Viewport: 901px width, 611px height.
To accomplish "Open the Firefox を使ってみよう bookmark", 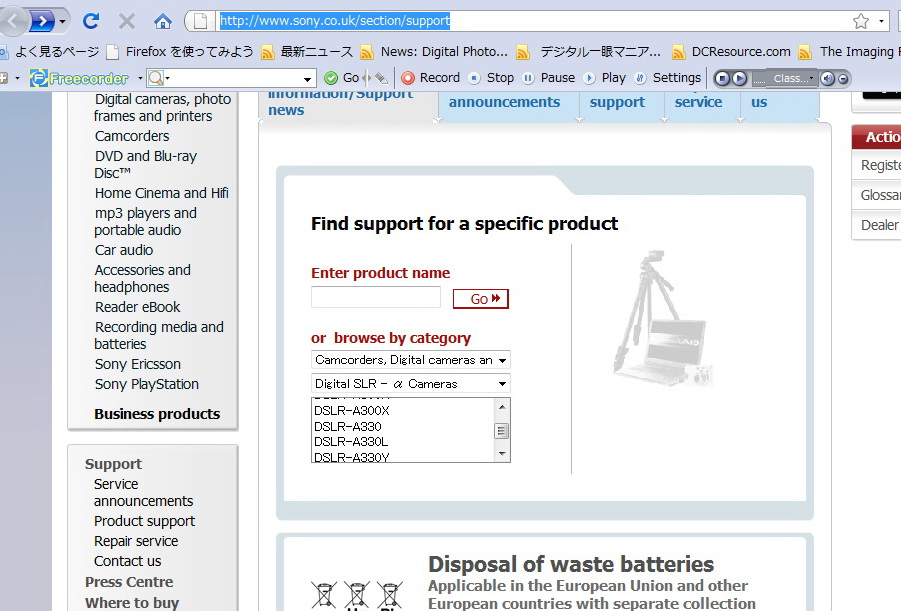I will coord(180,52).
